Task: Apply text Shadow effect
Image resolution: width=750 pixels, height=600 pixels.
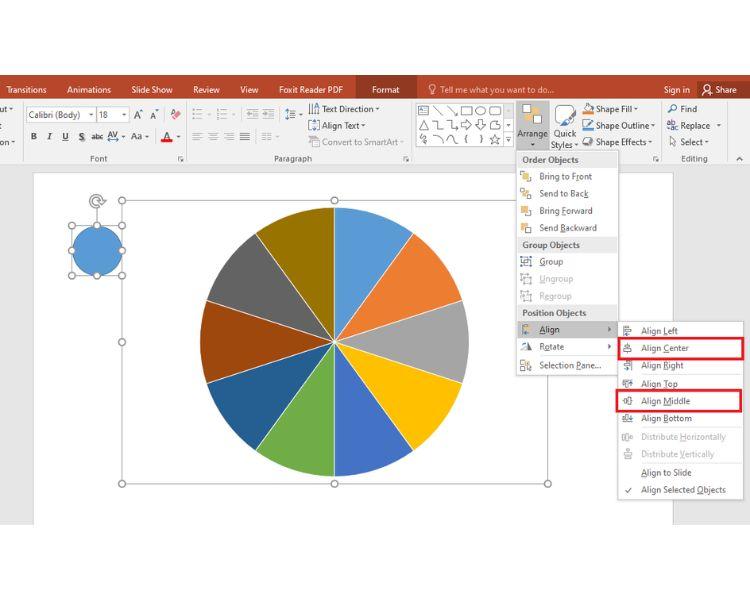Action: [x=82, y=137]
